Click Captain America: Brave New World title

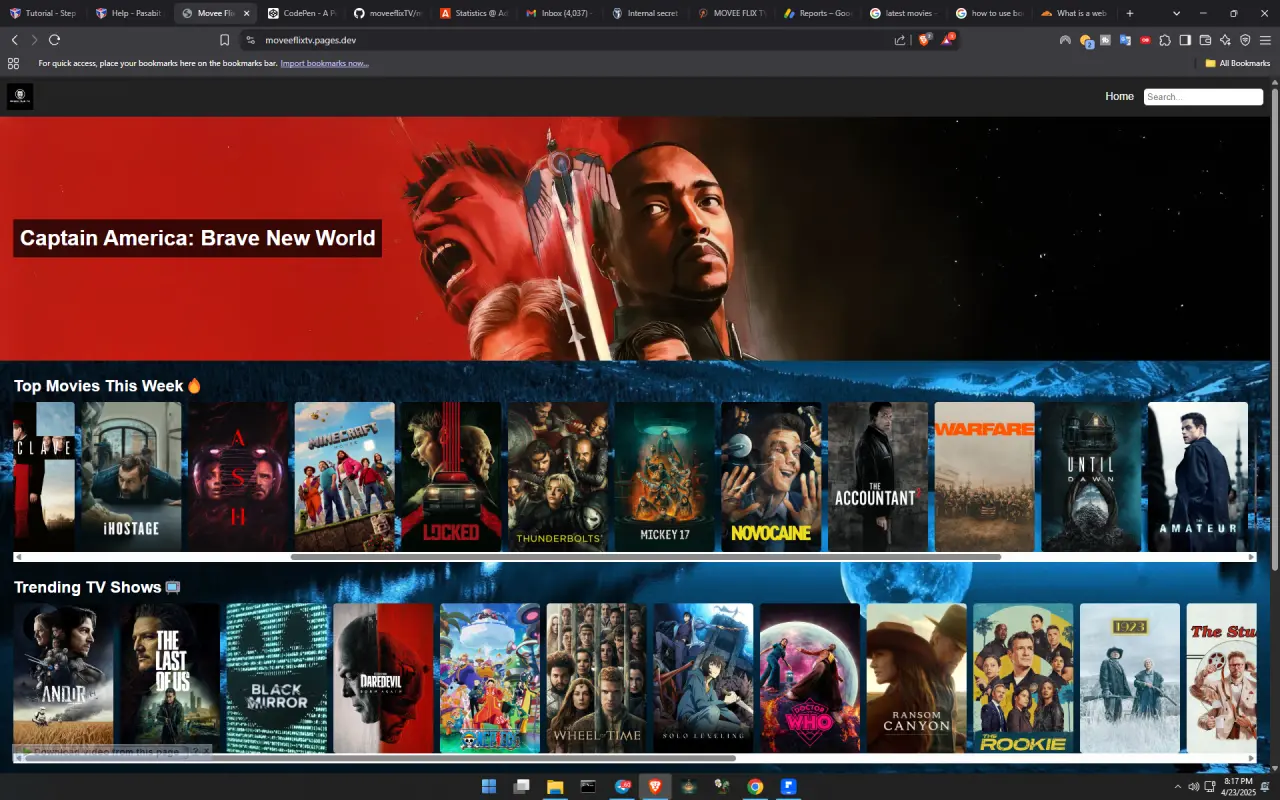point(198,238)
